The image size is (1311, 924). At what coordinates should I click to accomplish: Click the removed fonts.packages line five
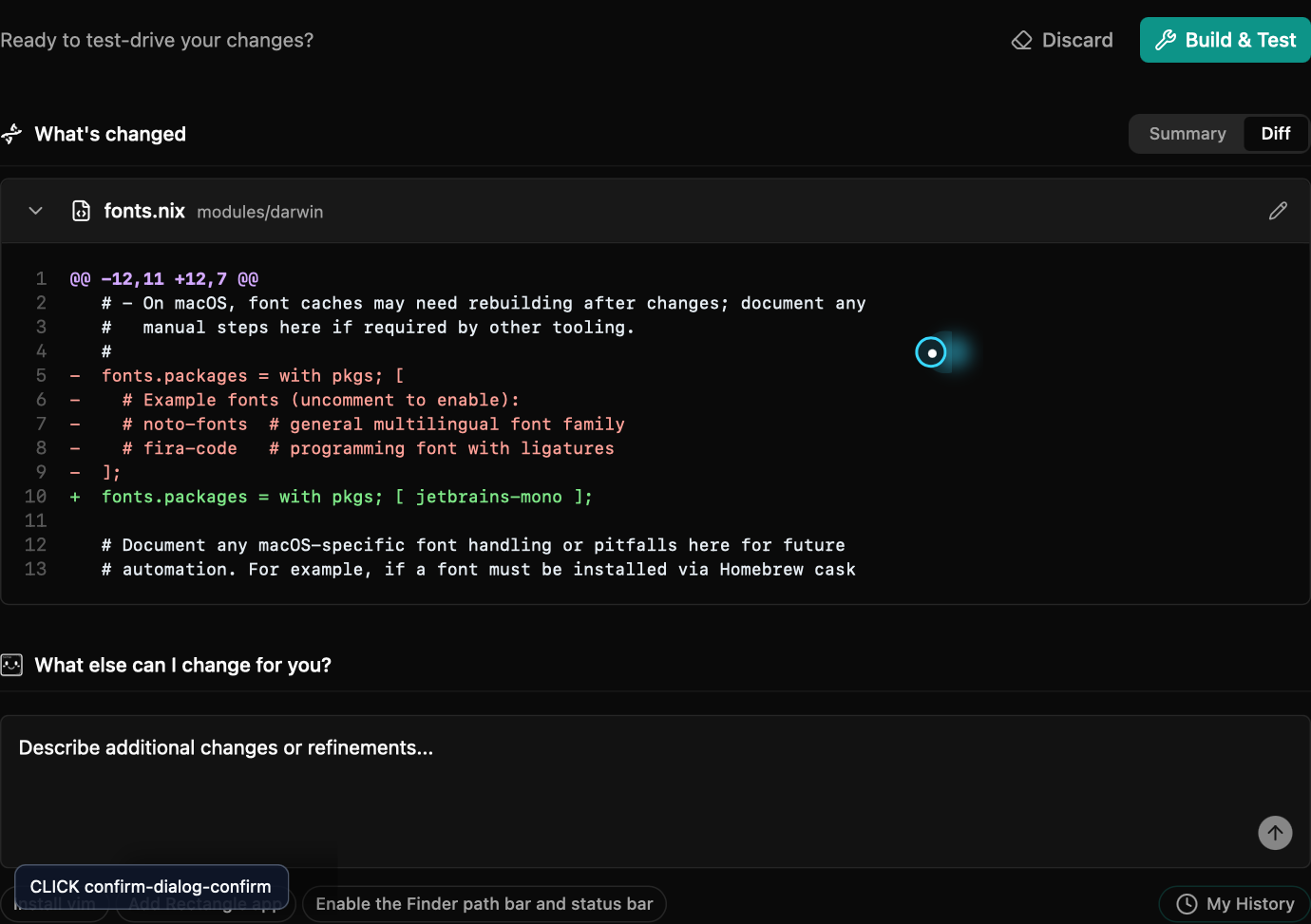253,376
